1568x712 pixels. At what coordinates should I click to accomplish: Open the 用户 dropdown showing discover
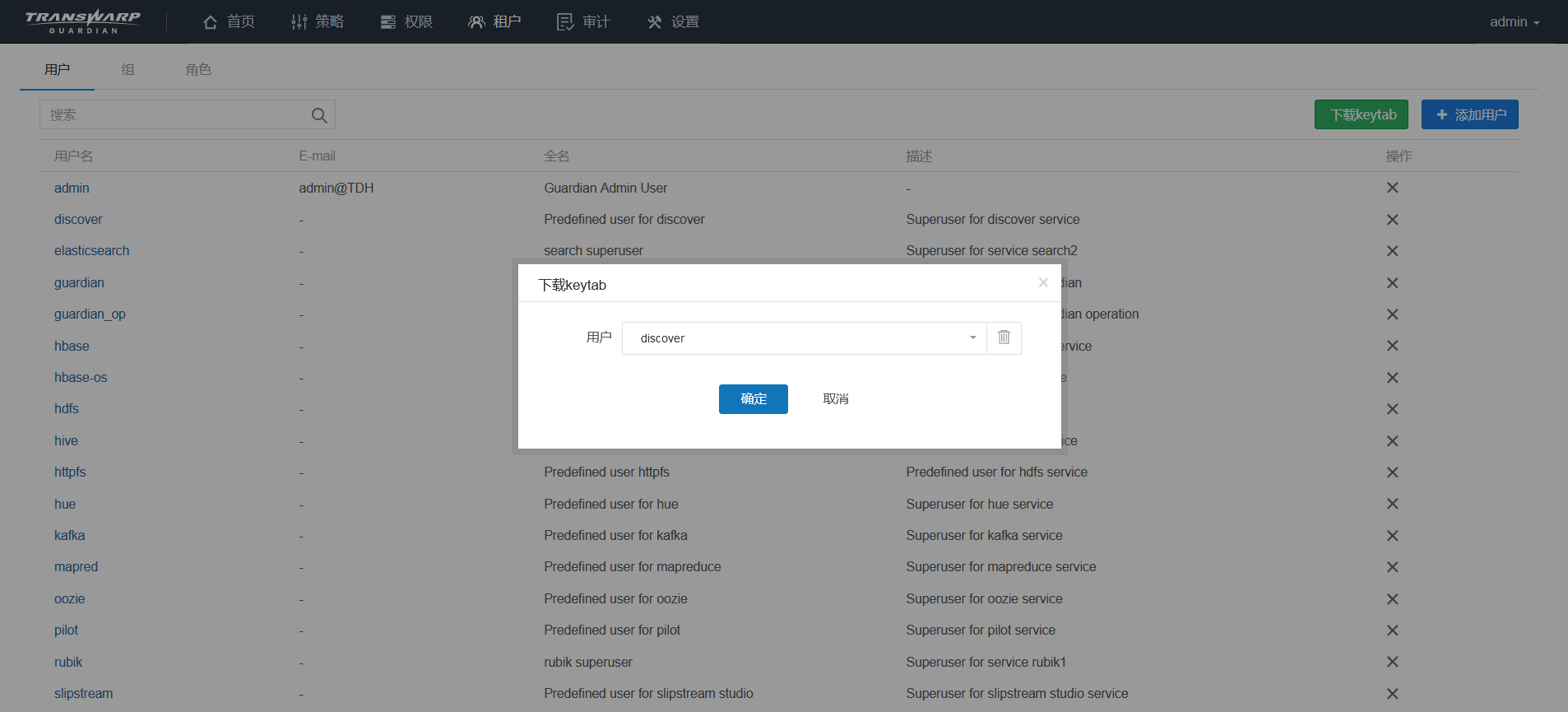pyautogui.click(x=804, y=338)
